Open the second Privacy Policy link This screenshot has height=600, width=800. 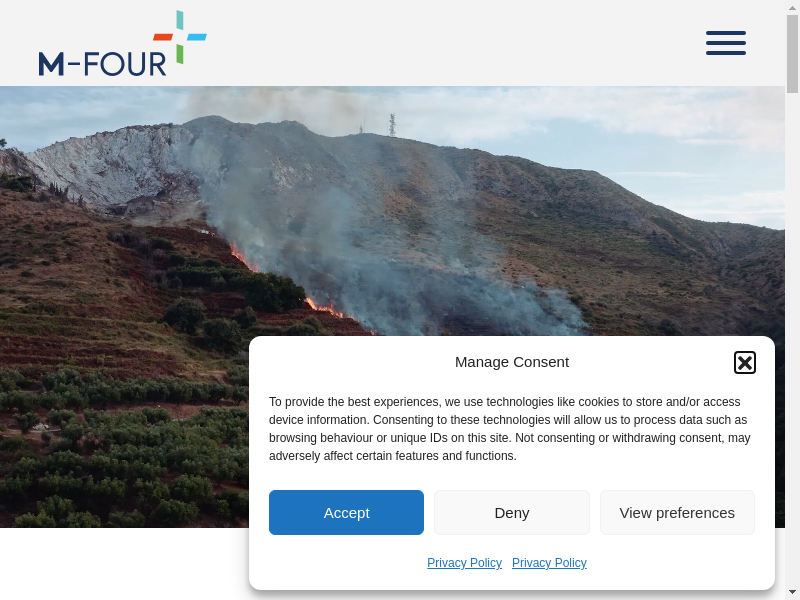tap(549, 563)
